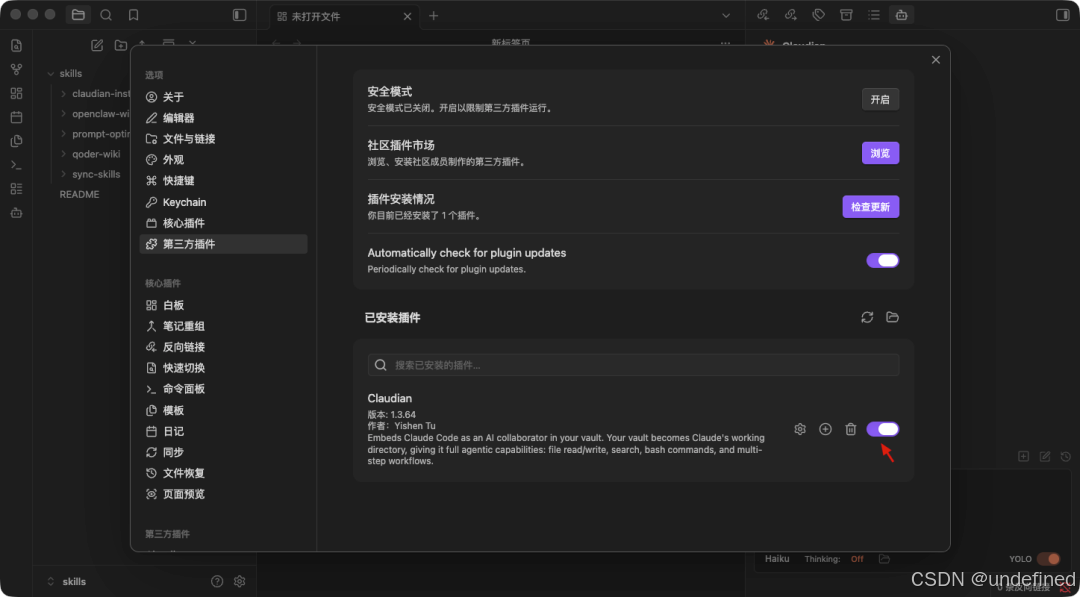Expand the claudian-inst folder
1080x597 pixels.
point(63,94)
